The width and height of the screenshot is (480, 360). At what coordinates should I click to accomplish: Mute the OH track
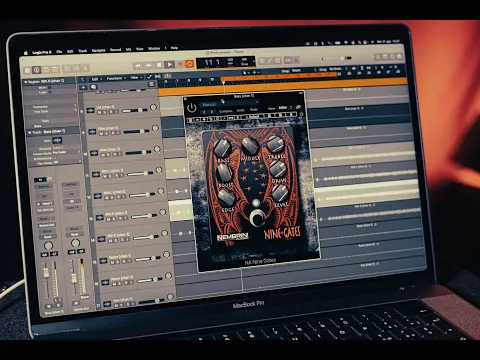tap(99, 113)
